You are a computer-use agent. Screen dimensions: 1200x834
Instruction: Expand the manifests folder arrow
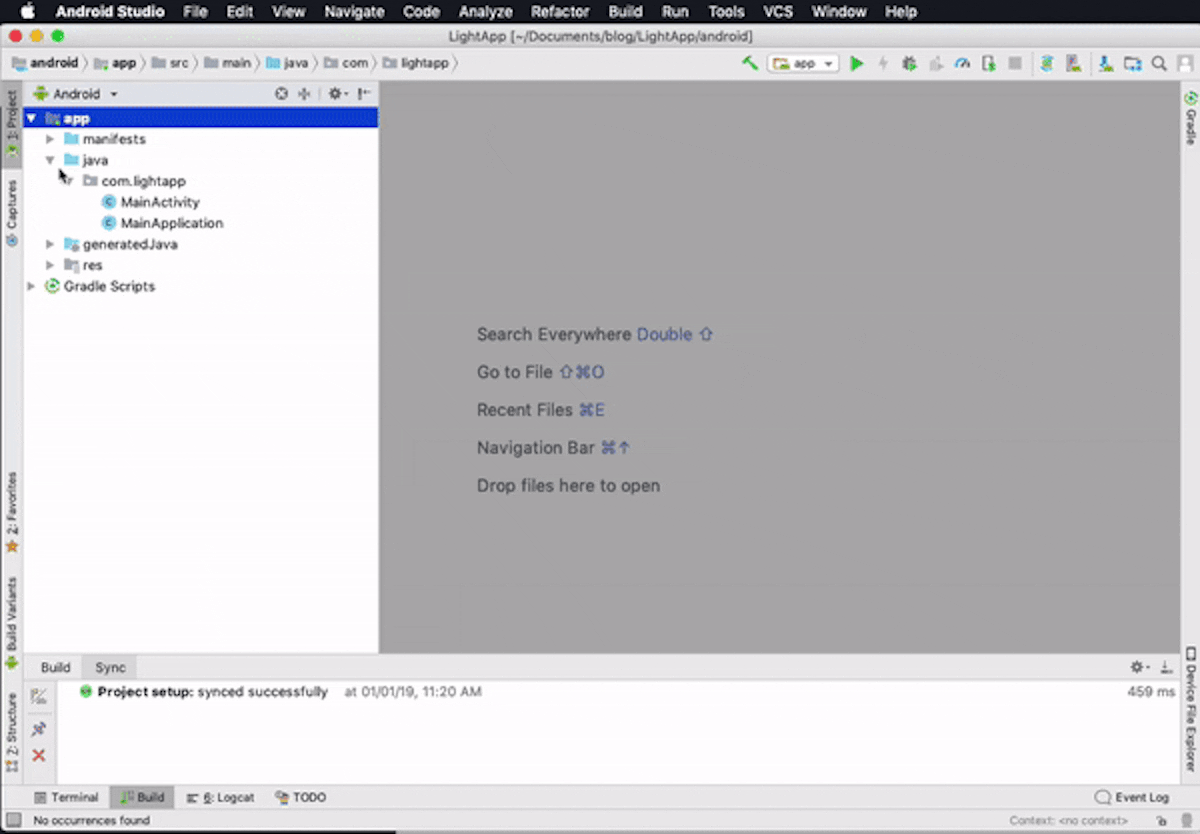50,139
